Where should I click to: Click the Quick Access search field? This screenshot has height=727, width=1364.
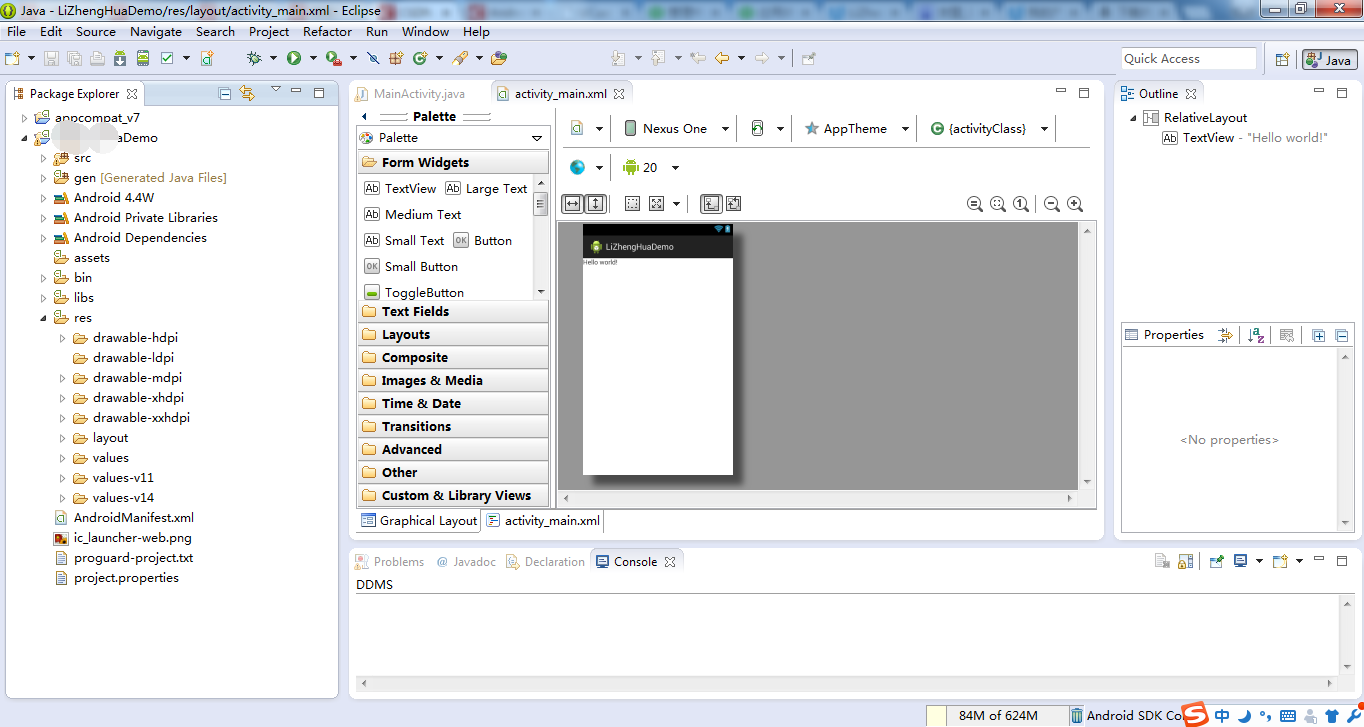1188,59
